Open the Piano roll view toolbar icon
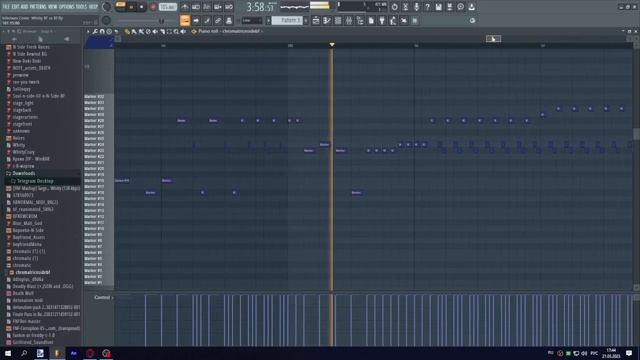This screenshot has height=360, width=640. [x=327, y=20]
